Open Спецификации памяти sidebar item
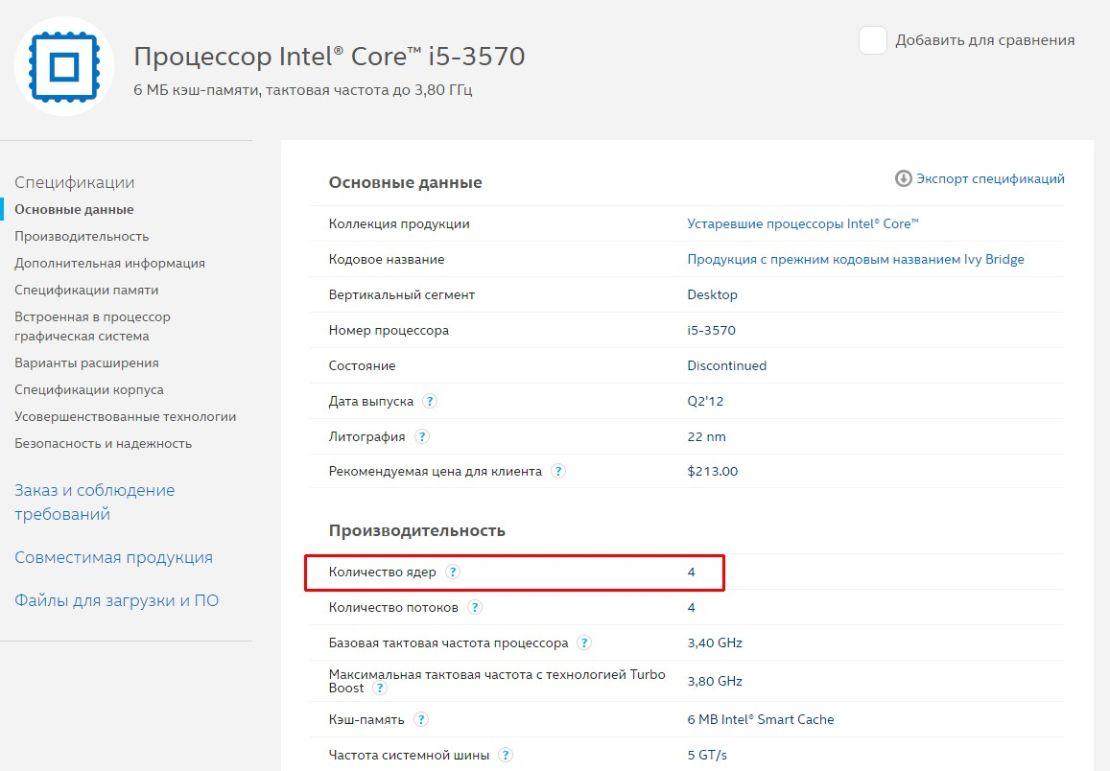This screenshot has height=771, width=1110. click(86, 290)
